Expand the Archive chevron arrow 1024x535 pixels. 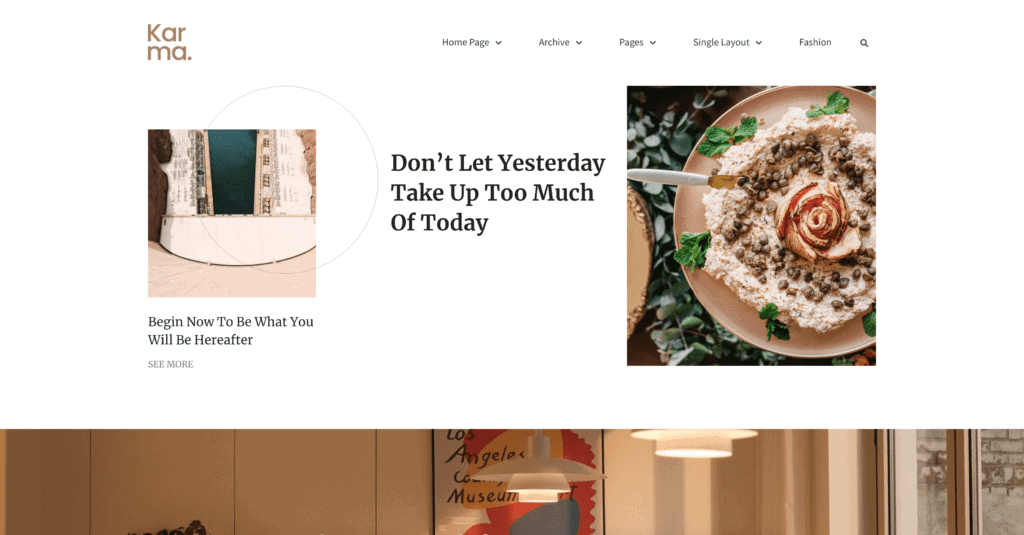point(579,43)
